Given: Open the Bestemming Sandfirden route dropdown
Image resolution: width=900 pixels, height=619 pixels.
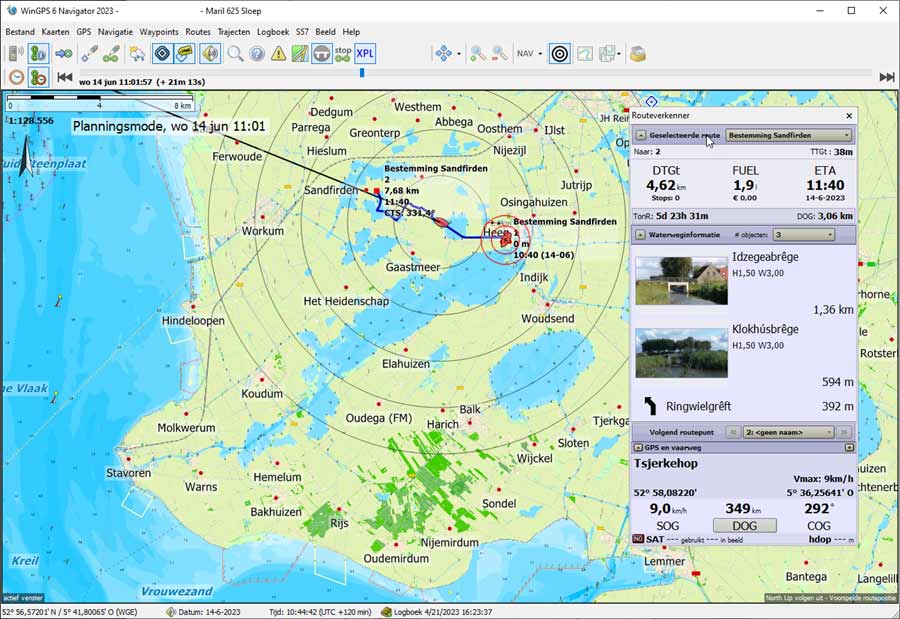Looking at the screenshot, I should click(789, 136).
